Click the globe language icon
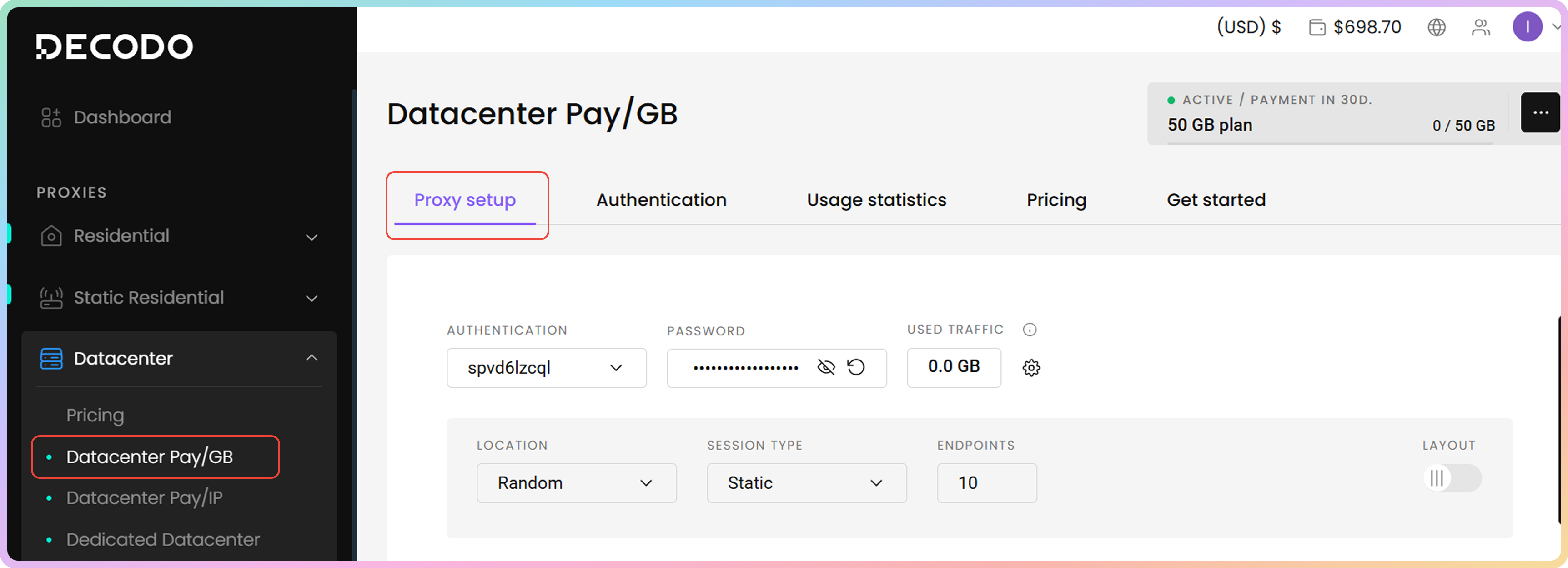1568x568 pixels. [x=1436, y=27]
